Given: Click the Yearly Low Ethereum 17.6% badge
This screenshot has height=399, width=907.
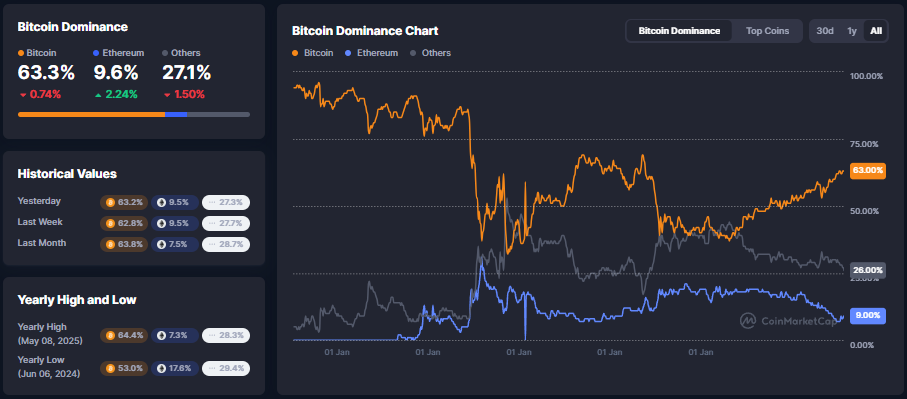Looking at the screenshot, I should tap(175, 368).
